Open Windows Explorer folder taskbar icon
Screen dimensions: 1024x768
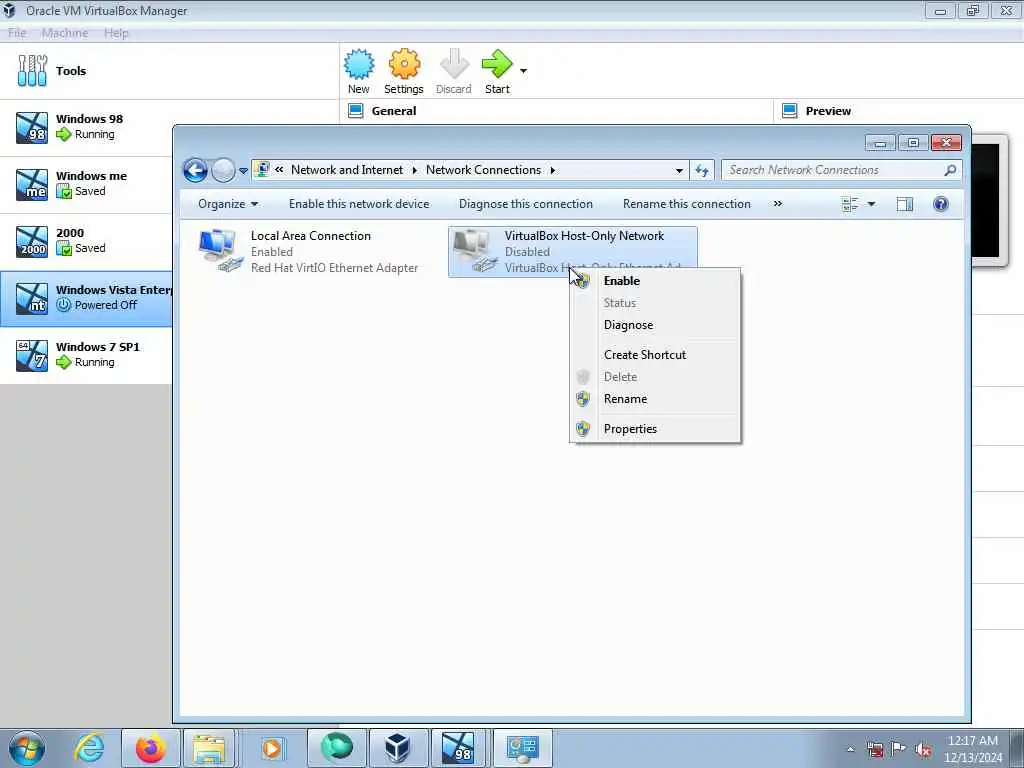[x=208, y=748]
